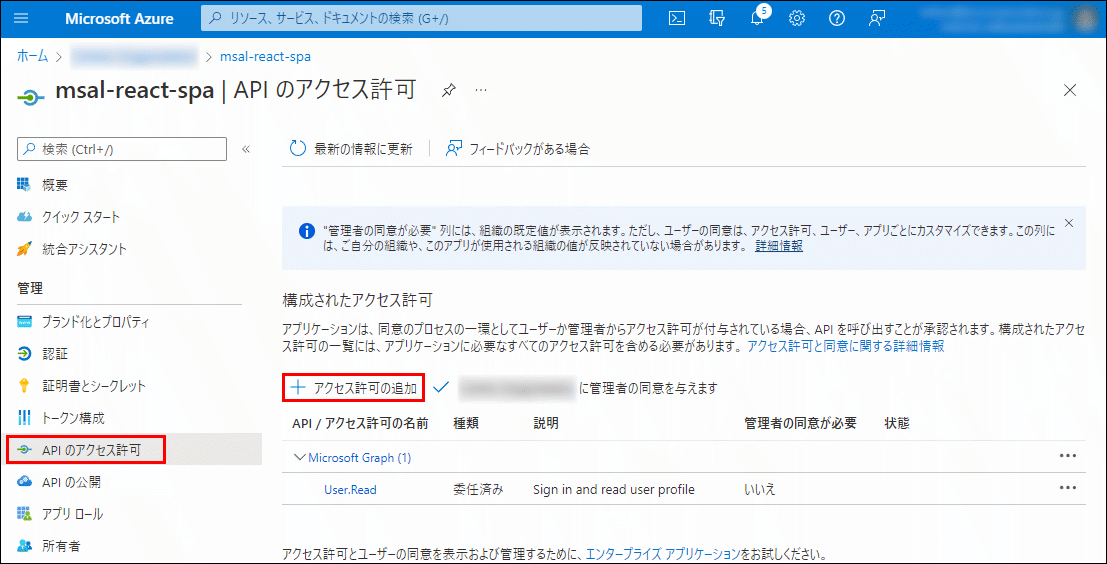Click the 説明 column header
The image size is (1107, 564).
click(546, 423)
